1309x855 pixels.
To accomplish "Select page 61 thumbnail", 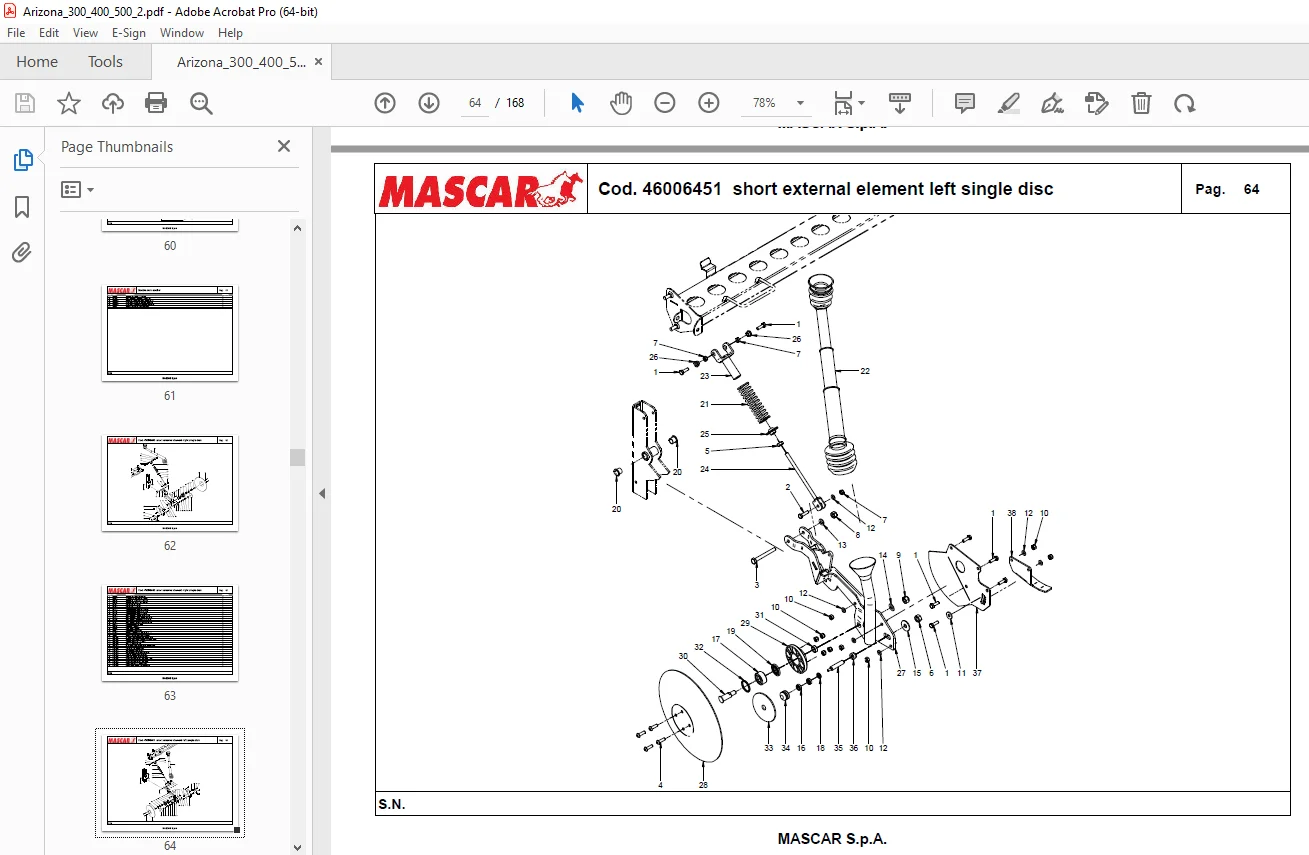I will 170,333.
